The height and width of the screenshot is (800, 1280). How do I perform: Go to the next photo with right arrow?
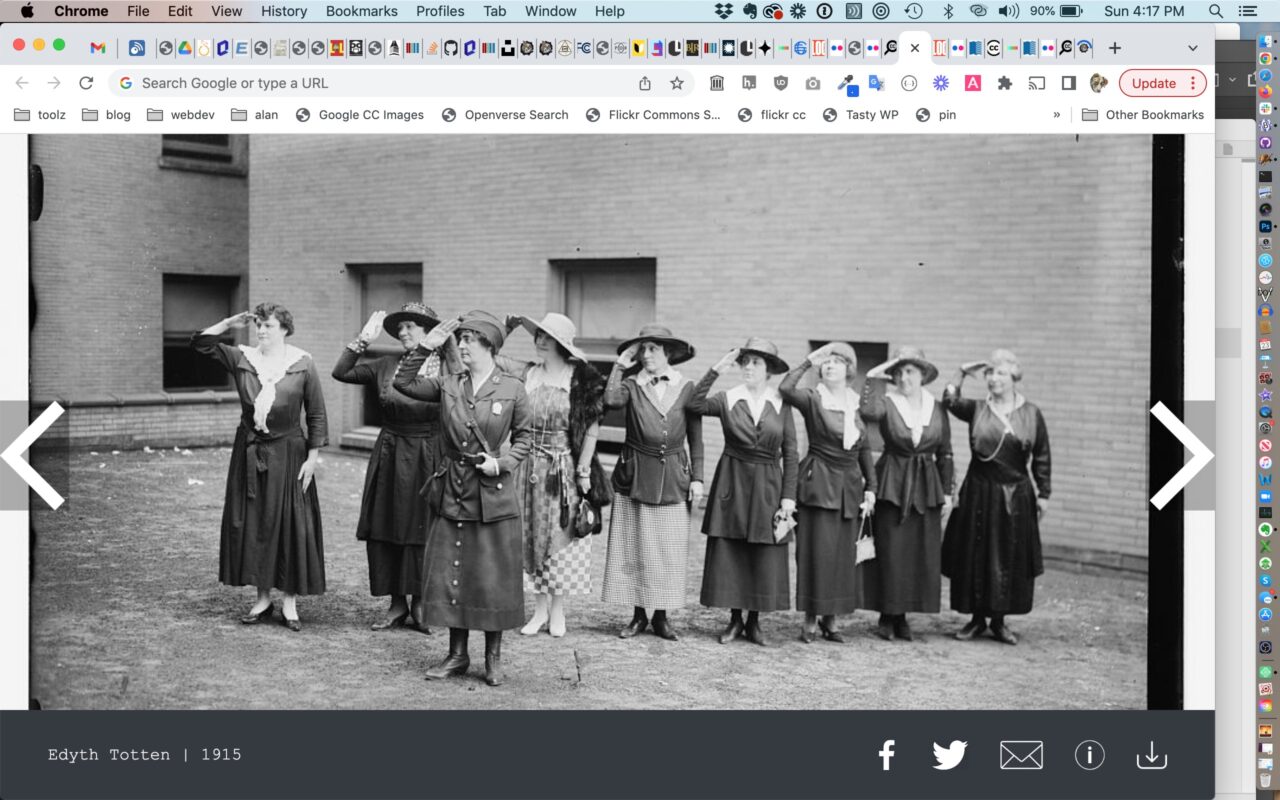pyautogui.click(x=1182, y=456)
